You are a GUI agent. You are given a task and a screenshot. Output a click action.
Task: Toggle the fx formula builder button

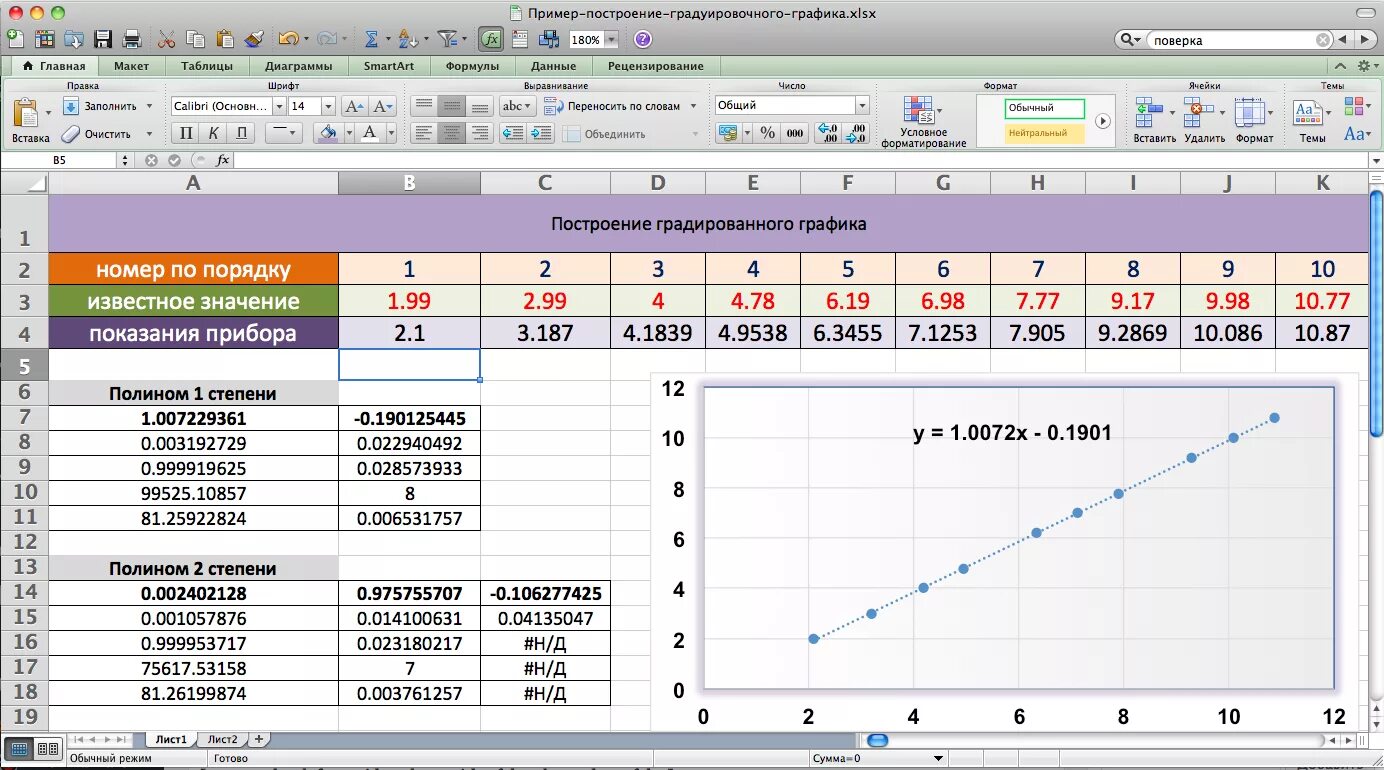(x=491, y=39)
